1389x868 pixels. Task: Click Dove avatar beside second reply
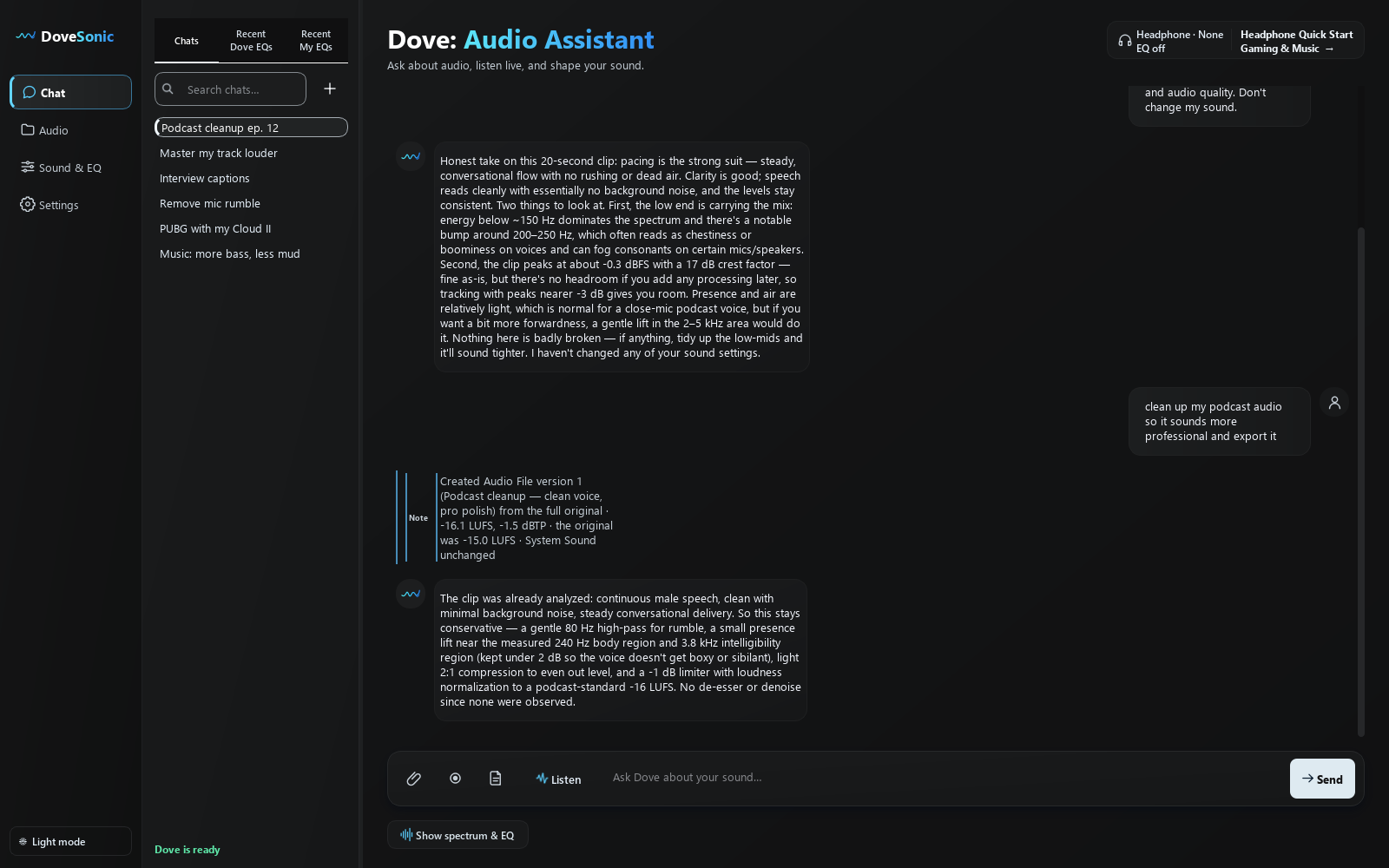411,594
